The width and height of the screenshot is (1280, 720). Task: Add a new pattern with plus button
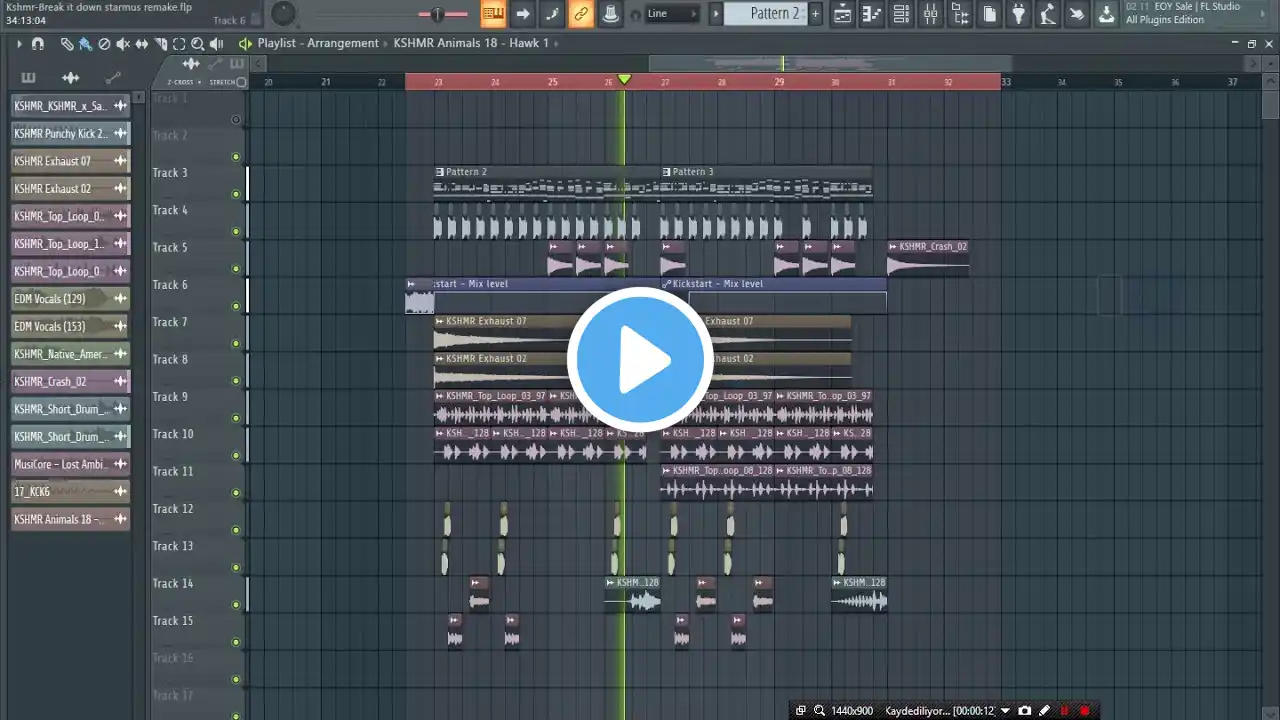(815, 14)
